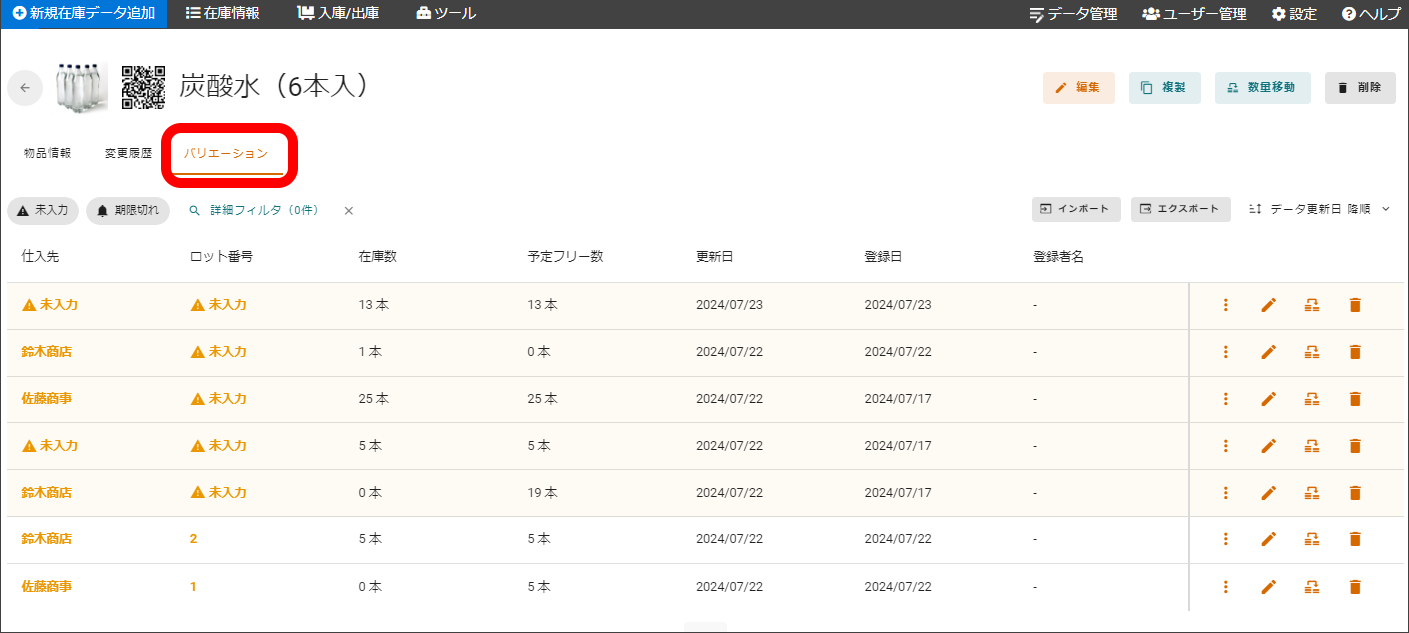1409x633 pixels.
Task: Open the データ管理 menu
Action: [x=1074, y=14]
